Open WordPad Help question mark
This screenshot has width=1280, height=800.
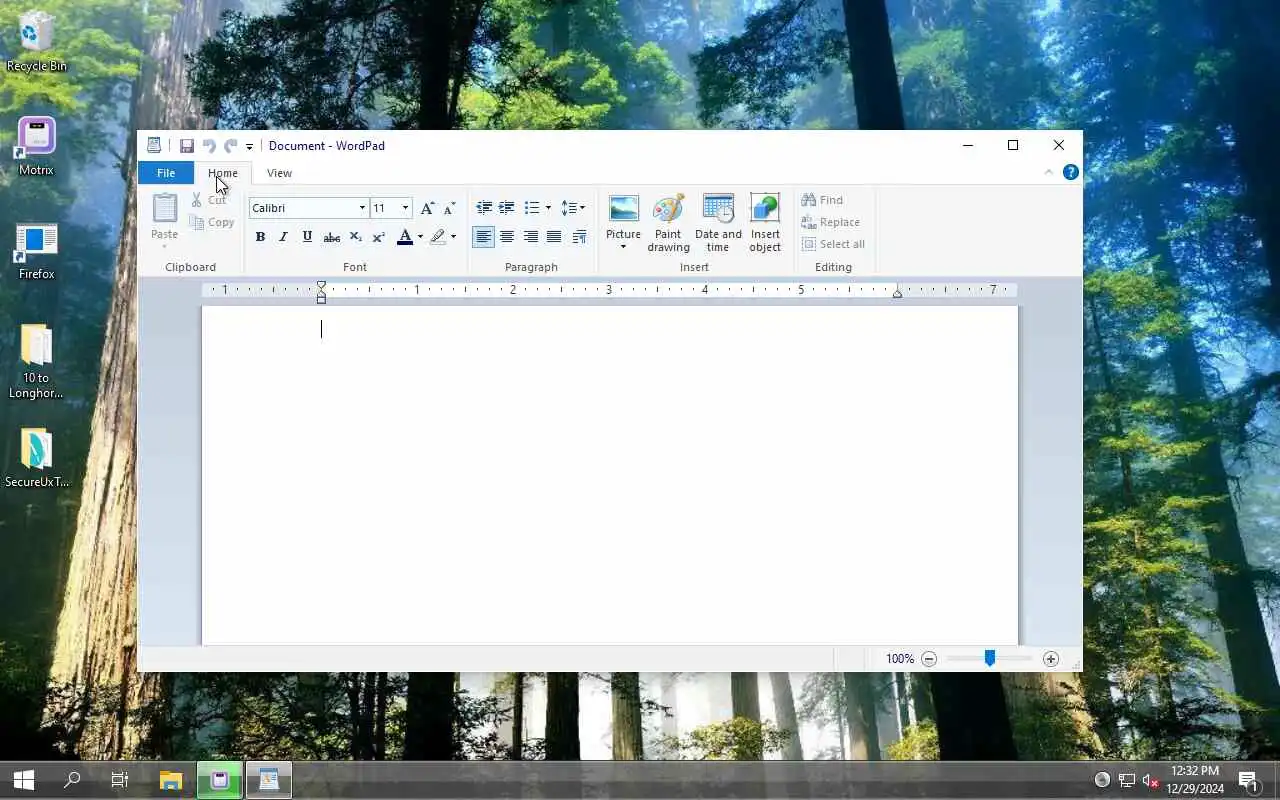(1070, 172)
